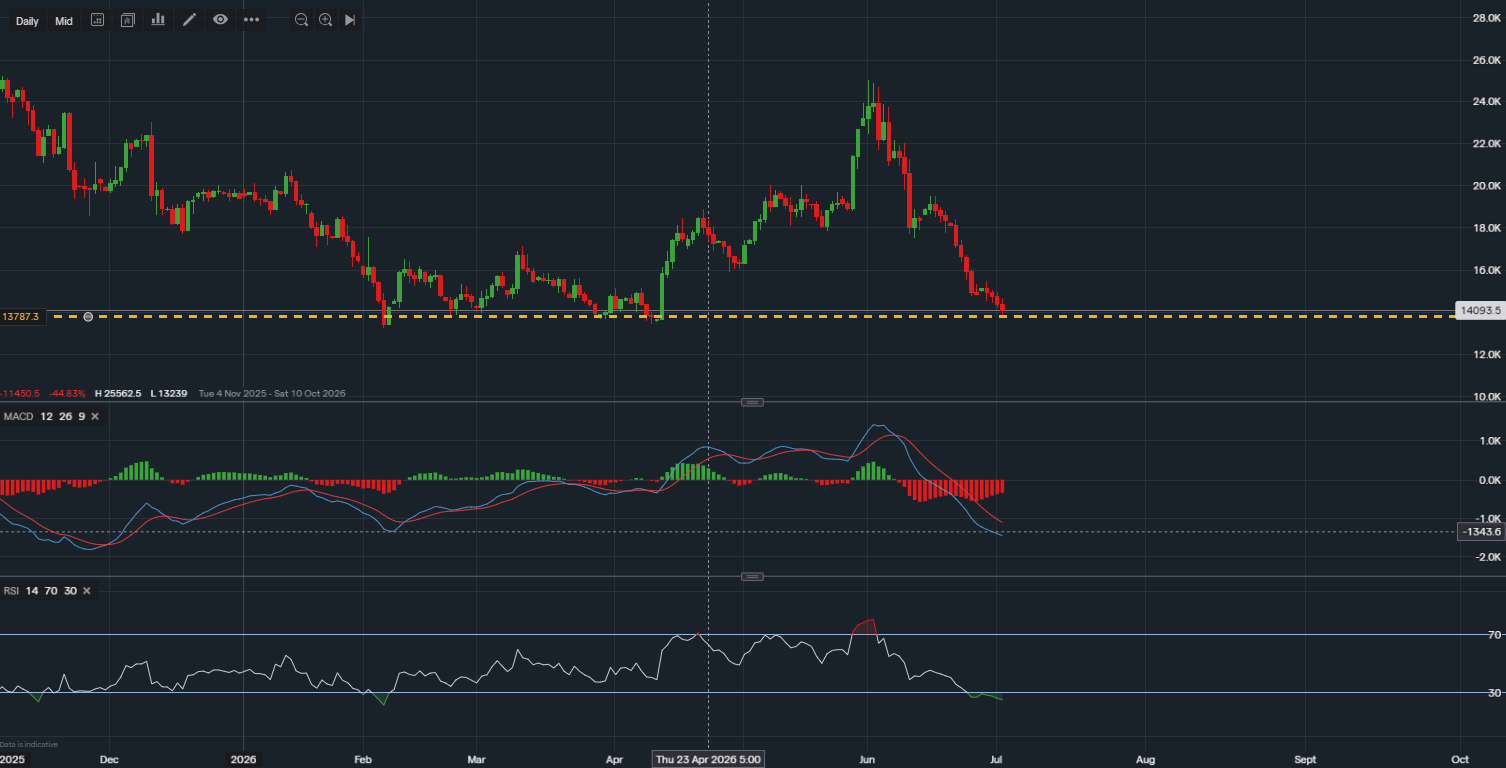The height and width of the screenshot is (768, 1506).
Task: Click the 10.0K price axis label
Action: coord(1487,397)
